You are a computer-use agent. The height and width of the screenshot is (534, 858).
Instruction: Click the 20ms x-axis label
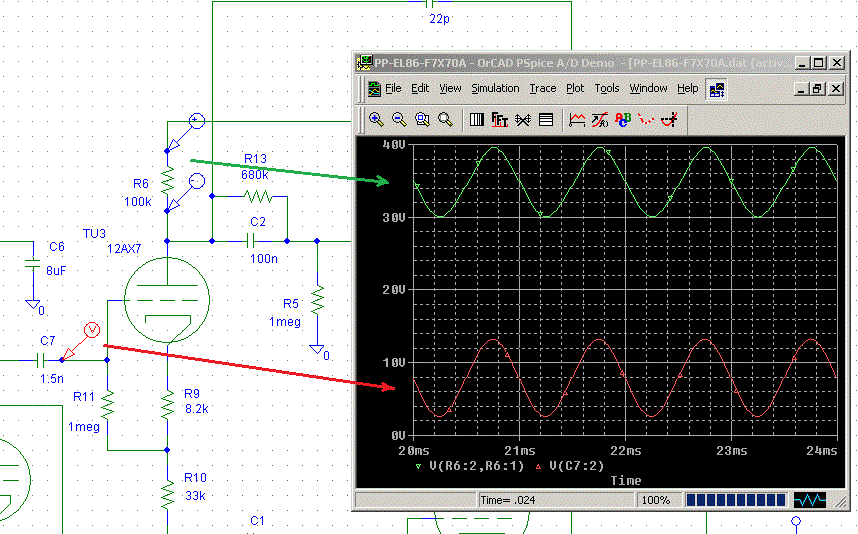click(414, 451)
